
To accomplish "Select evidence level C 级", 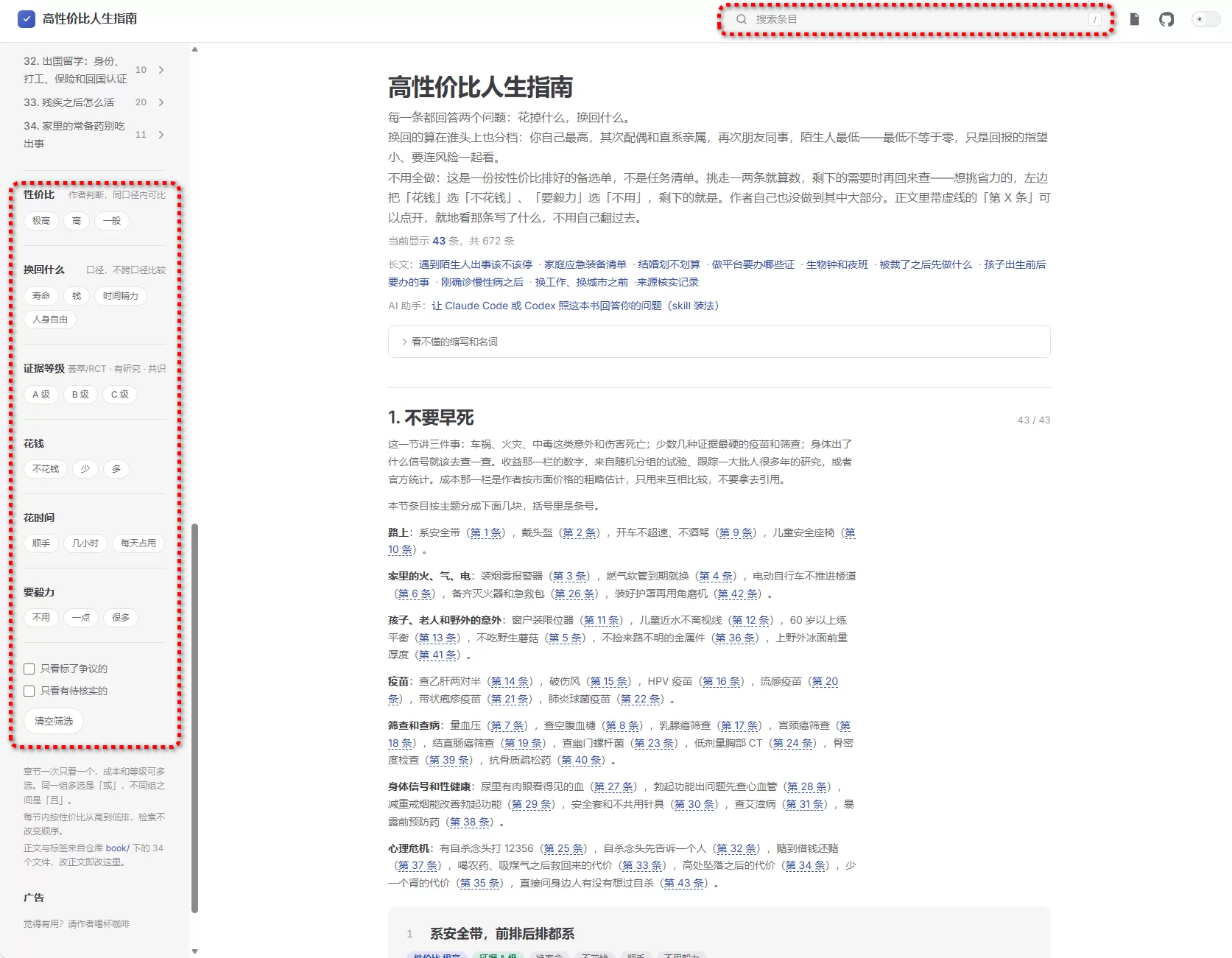I will 120,395.
